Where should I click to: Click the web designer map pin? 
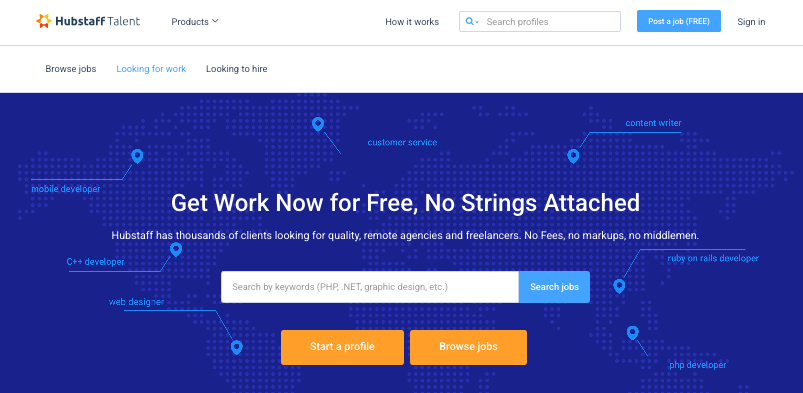(x=236, y=347)
